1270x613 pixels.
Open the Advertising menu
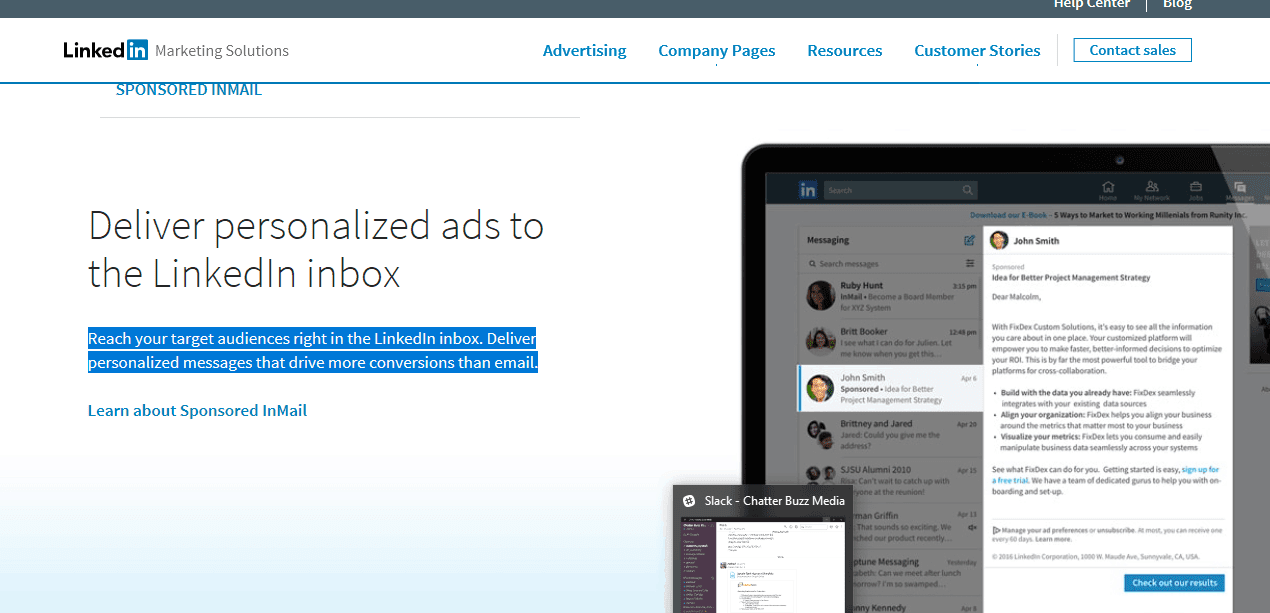(x=584, y=50)
